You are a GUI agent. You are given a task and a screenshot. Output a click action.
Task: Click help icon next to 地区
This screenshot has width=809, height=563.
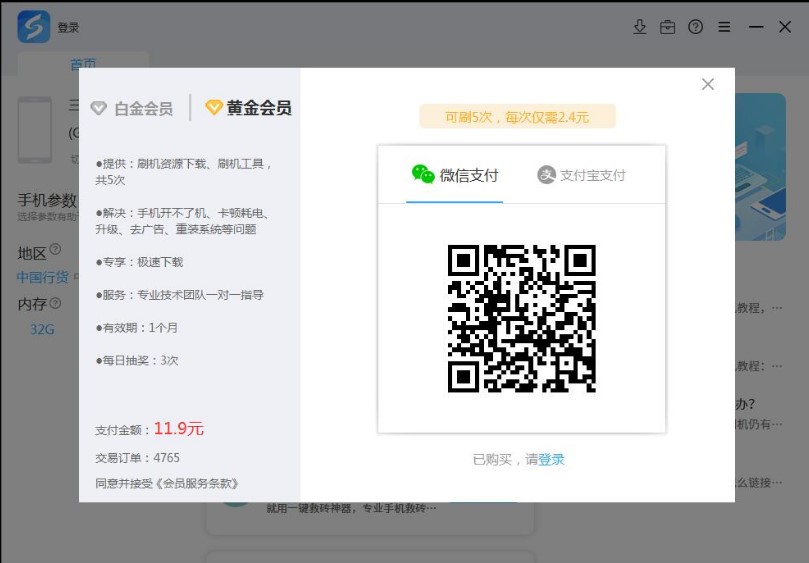55,250
